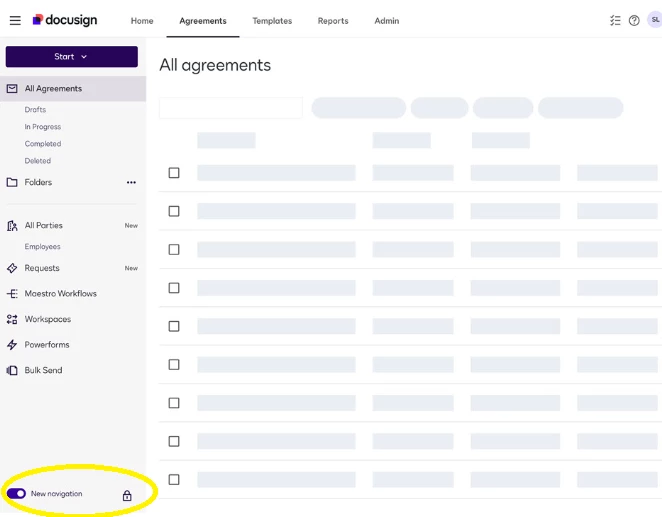Click the Requests ticket icon
This screenshot has height=517, width=662.
(12, 268)
